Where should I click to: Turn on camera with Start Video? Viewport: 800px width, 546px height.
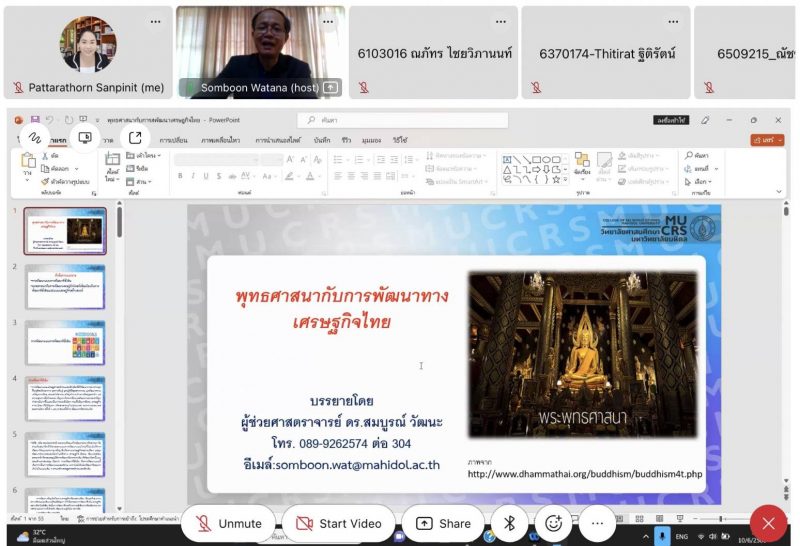(x=337, y=523)
